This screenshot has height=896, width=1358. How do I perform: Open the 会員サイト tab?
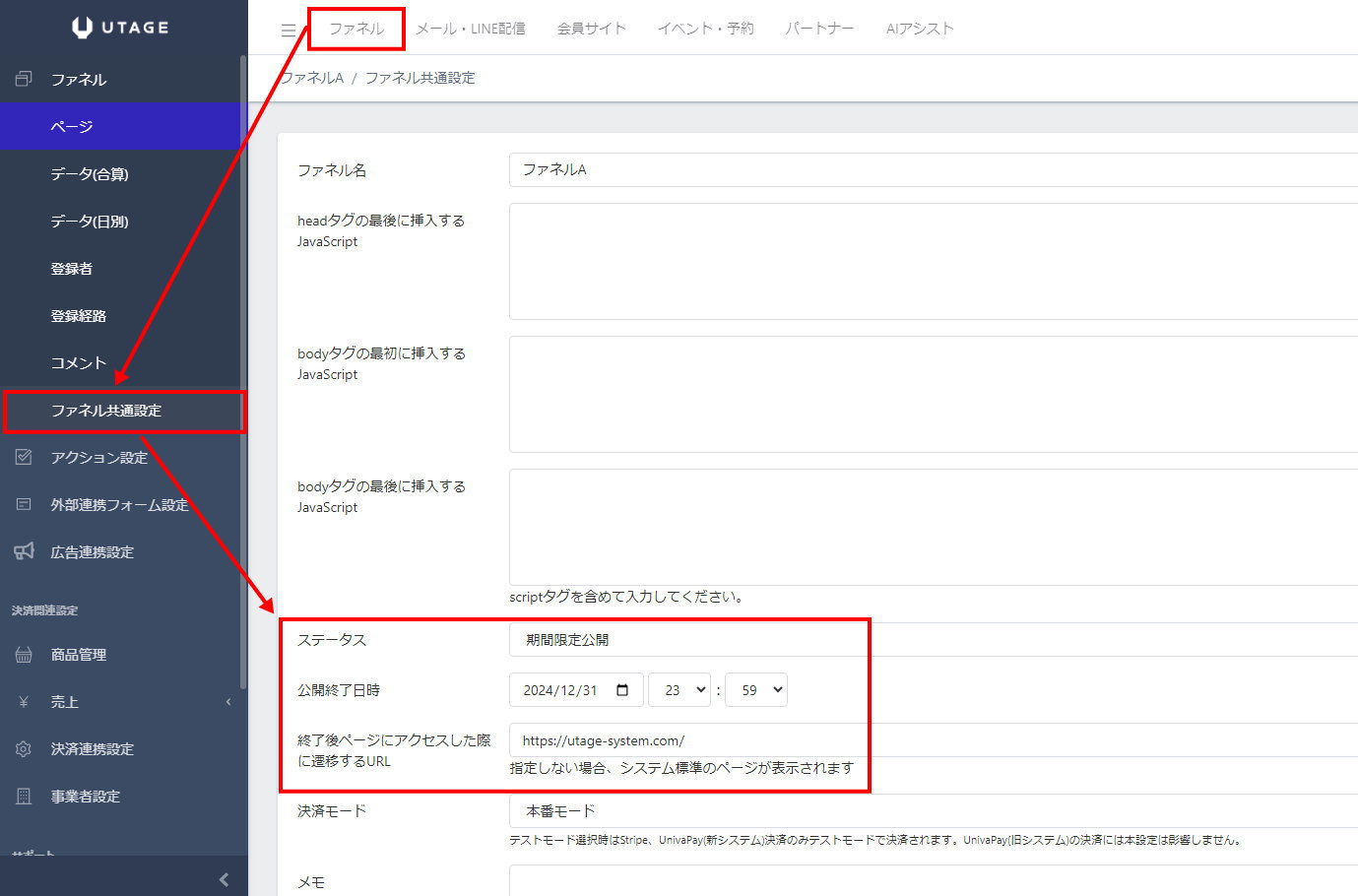(590, 28)
